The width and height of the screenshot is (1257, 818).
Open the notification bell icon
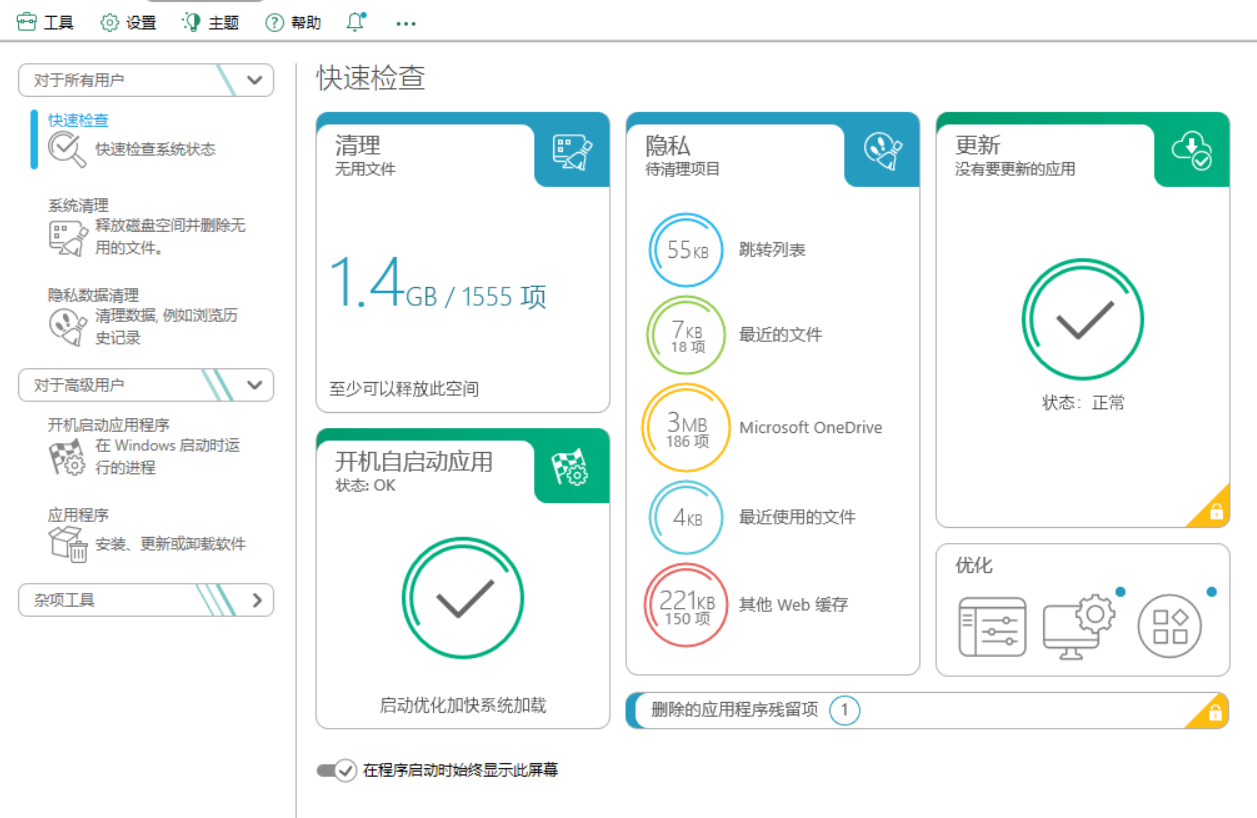[x=354, y=20]
